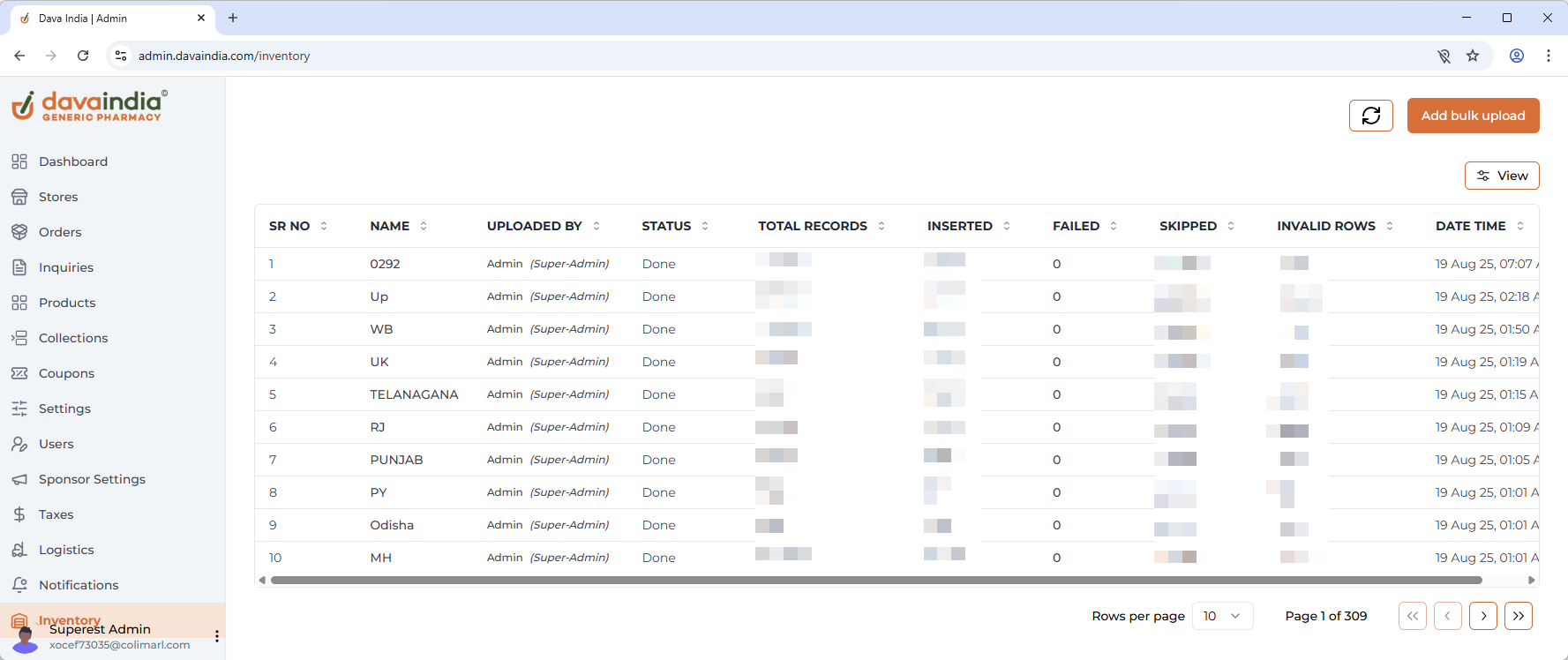The height and width of the screenshot is (660, 1568).
Task: Bookmark this page with the star icon
Action: [1473, 56]
